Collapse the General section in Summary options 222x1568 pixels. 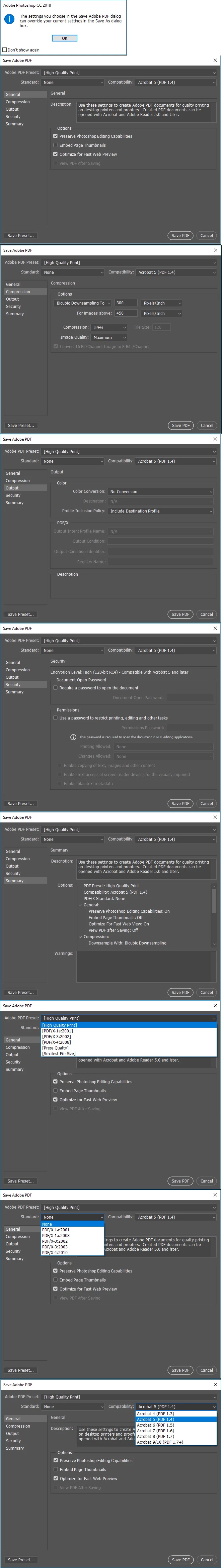click(80, 905)
